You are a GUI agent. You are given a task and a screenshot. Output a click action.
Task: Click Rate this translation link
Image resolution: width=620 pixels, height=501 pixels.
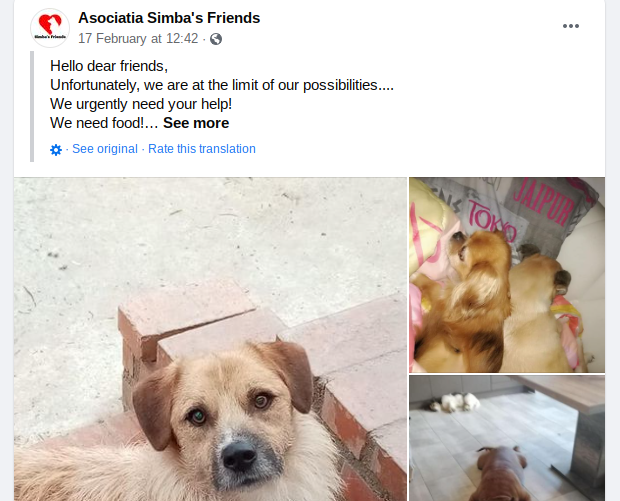pos(202,149)
